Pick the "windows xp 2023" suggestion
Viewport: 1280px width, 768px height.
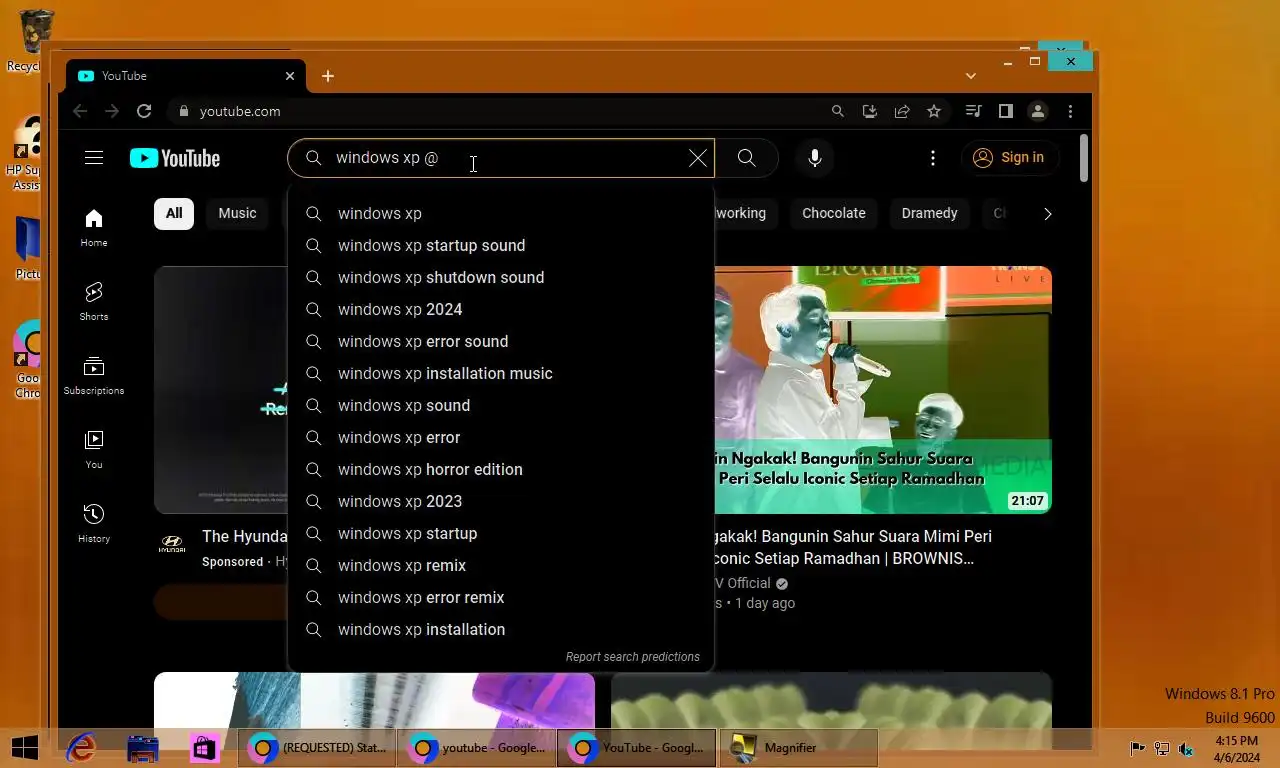point(501,501)
